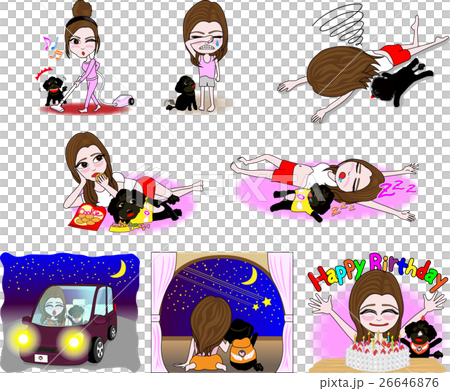Click the birthday cake with candles
Viewport: 450px width, 391px height.
click(377, 352)
